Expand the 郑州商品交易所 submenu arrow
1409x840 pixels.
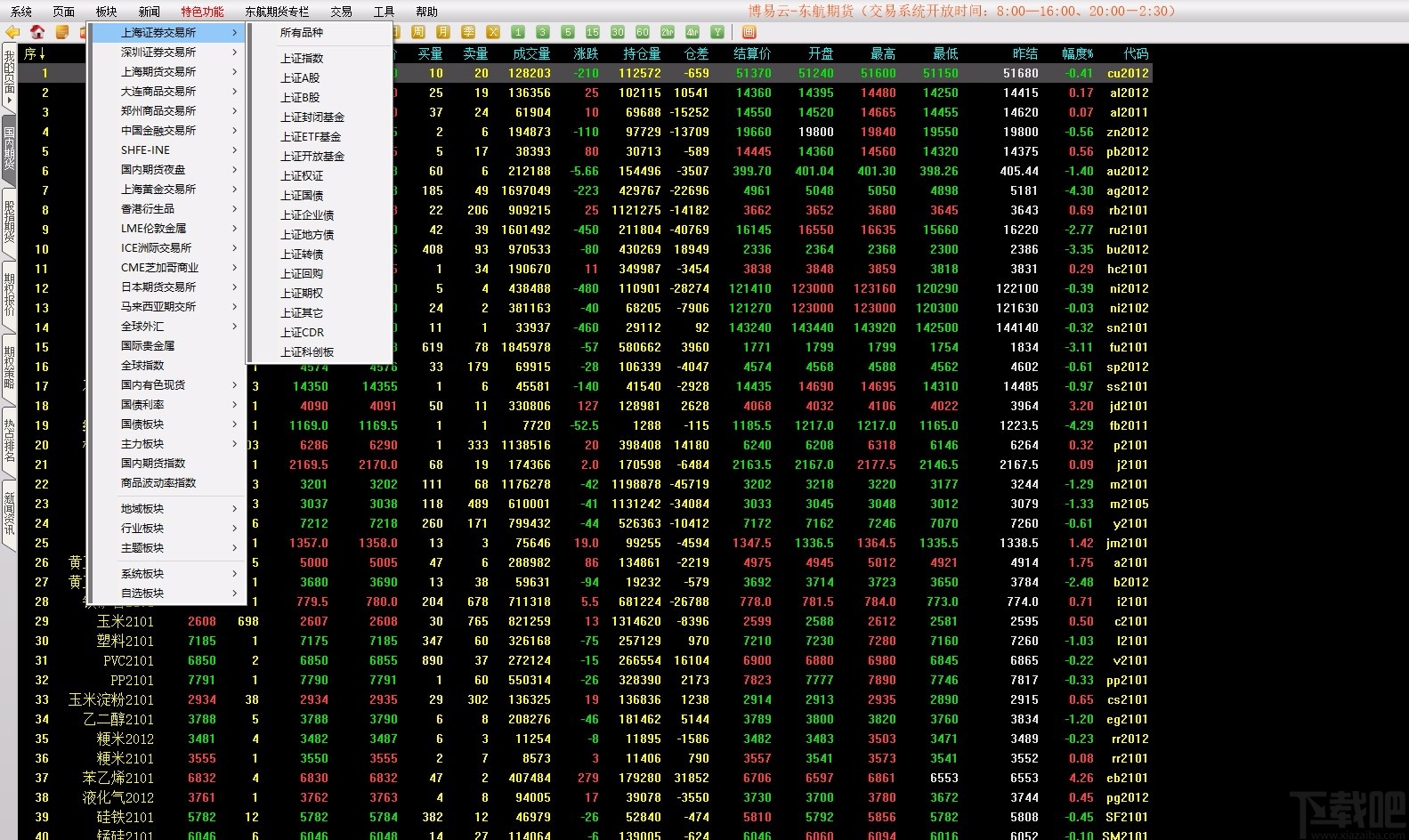pos(235,110)
